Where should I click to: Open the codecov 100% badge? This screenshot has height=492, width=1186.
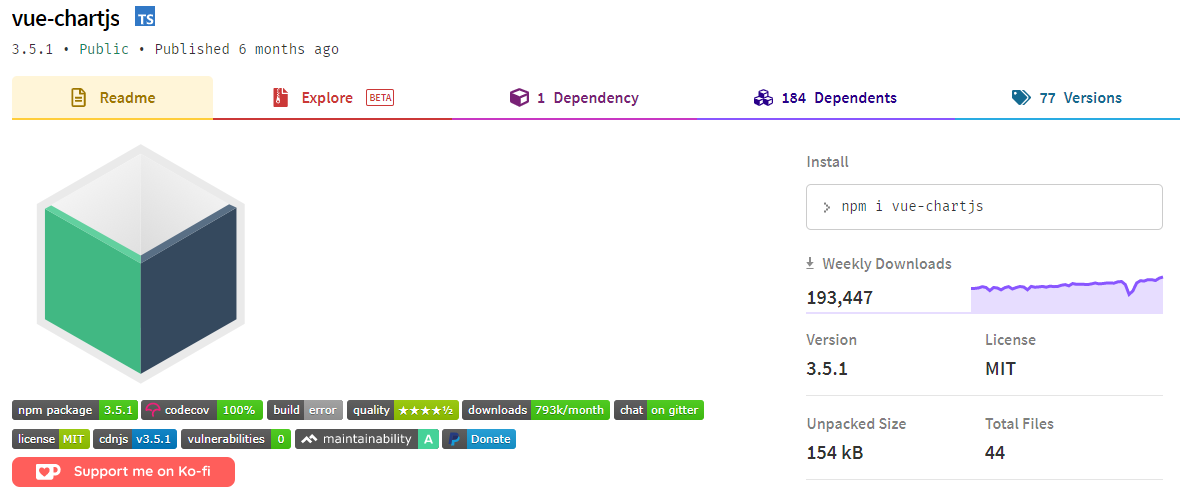pyautogui.click(x=203, y=410)
